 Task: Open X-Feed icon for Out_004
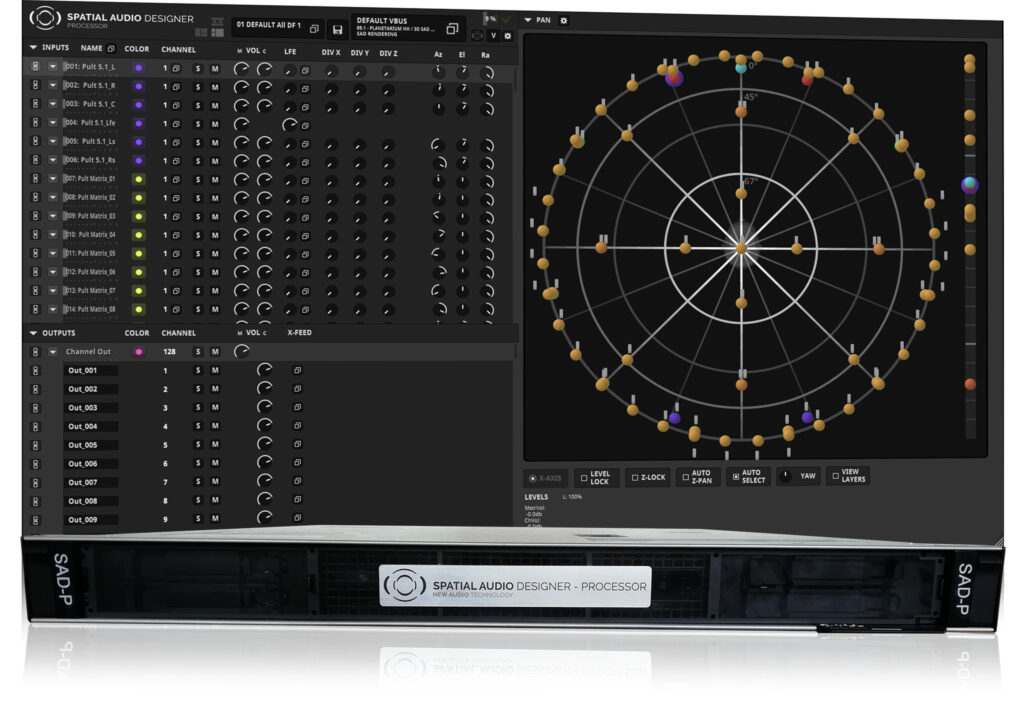[297, 426]
